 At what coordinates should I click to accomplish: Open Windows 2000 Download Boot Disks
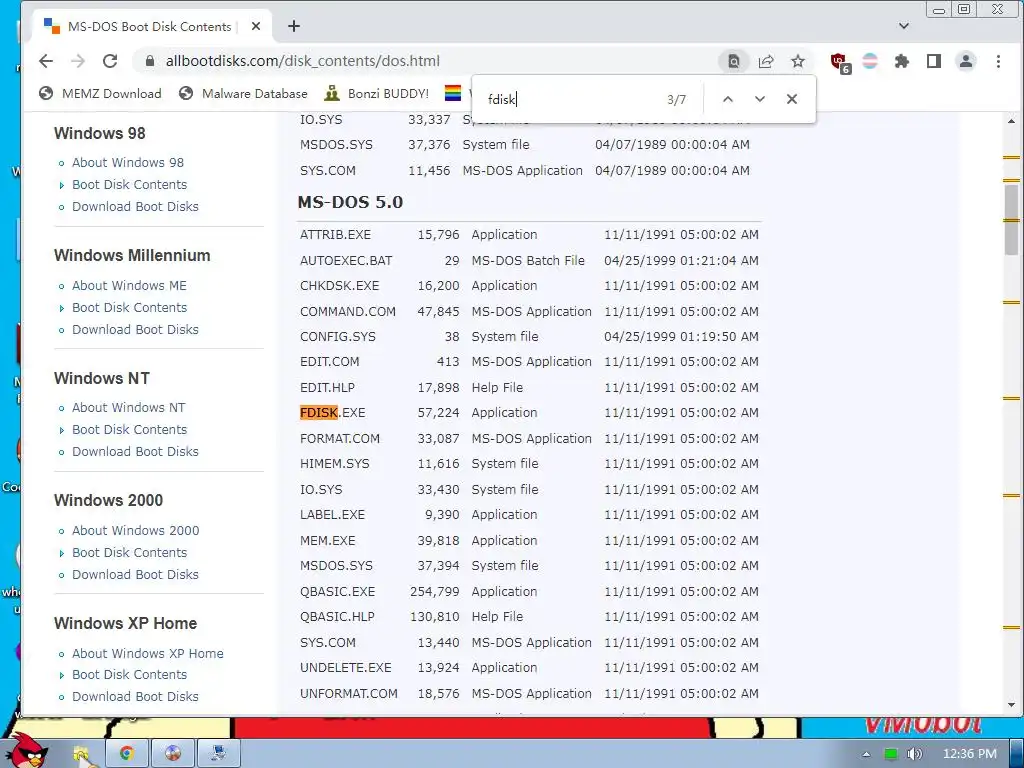[135, 575]
